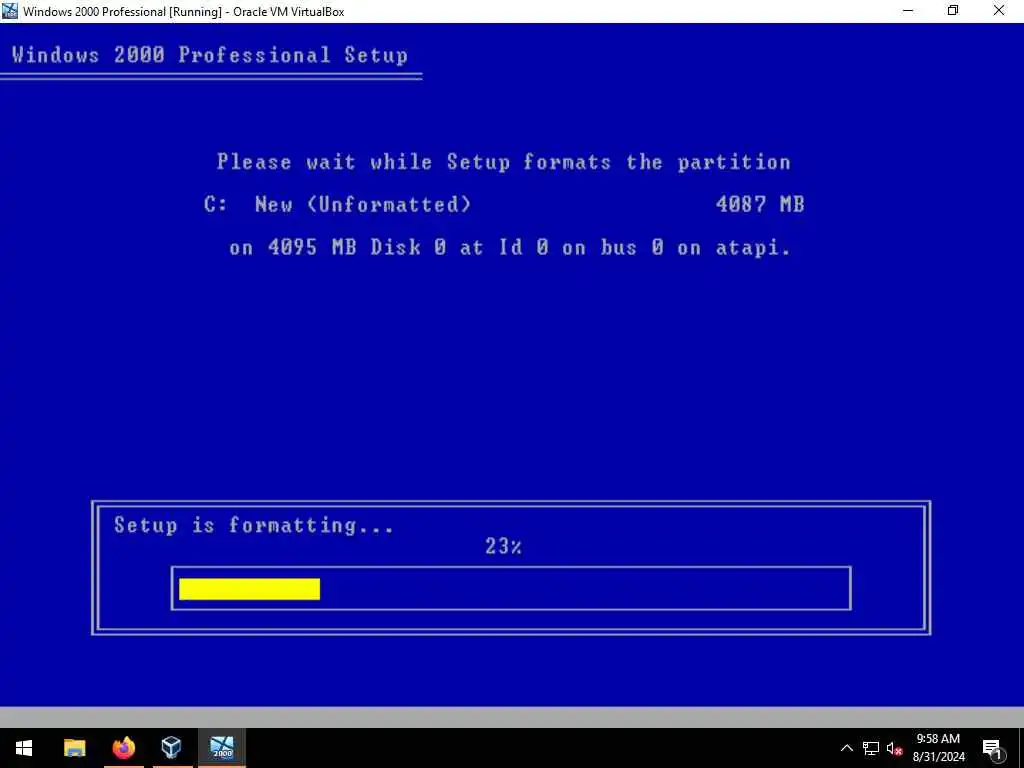The height and width of the screenshot is (768, 1024).
Task: Open the network status tray icon
Action: 871,748
